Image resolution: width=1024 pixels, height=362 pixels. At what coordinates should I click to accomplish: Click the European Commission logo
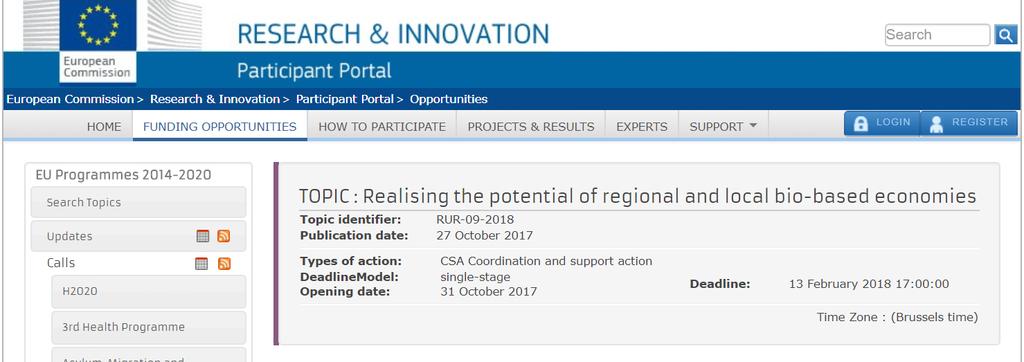point(97,42)
